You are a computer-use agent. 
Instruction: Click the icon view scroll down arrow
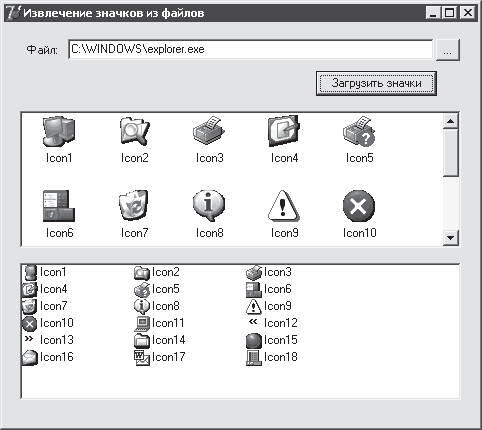(x=451, y=238)
